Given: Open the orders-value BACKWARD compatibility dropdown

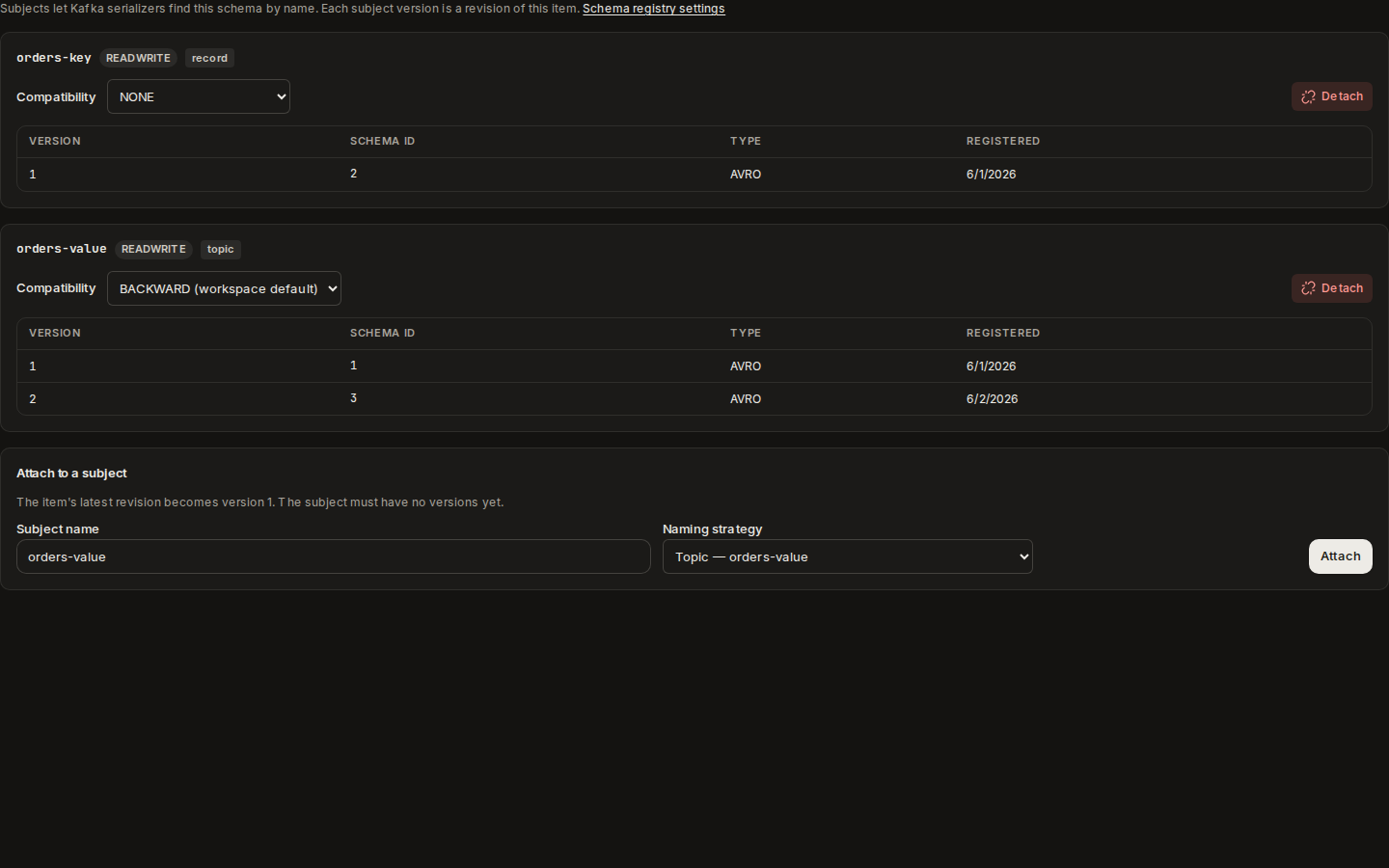Looking at the screenshot, I should click(x=224, y=288).
